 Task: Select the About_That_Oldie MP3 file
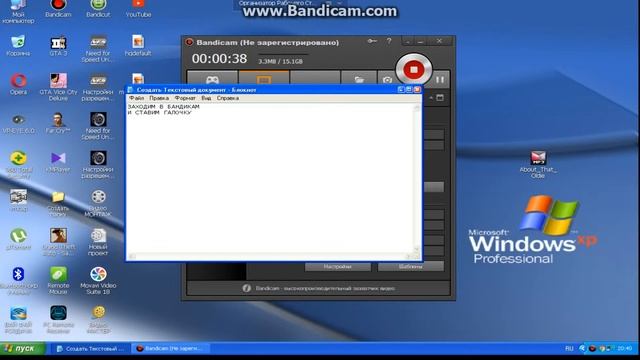click(x=538, y=164)
